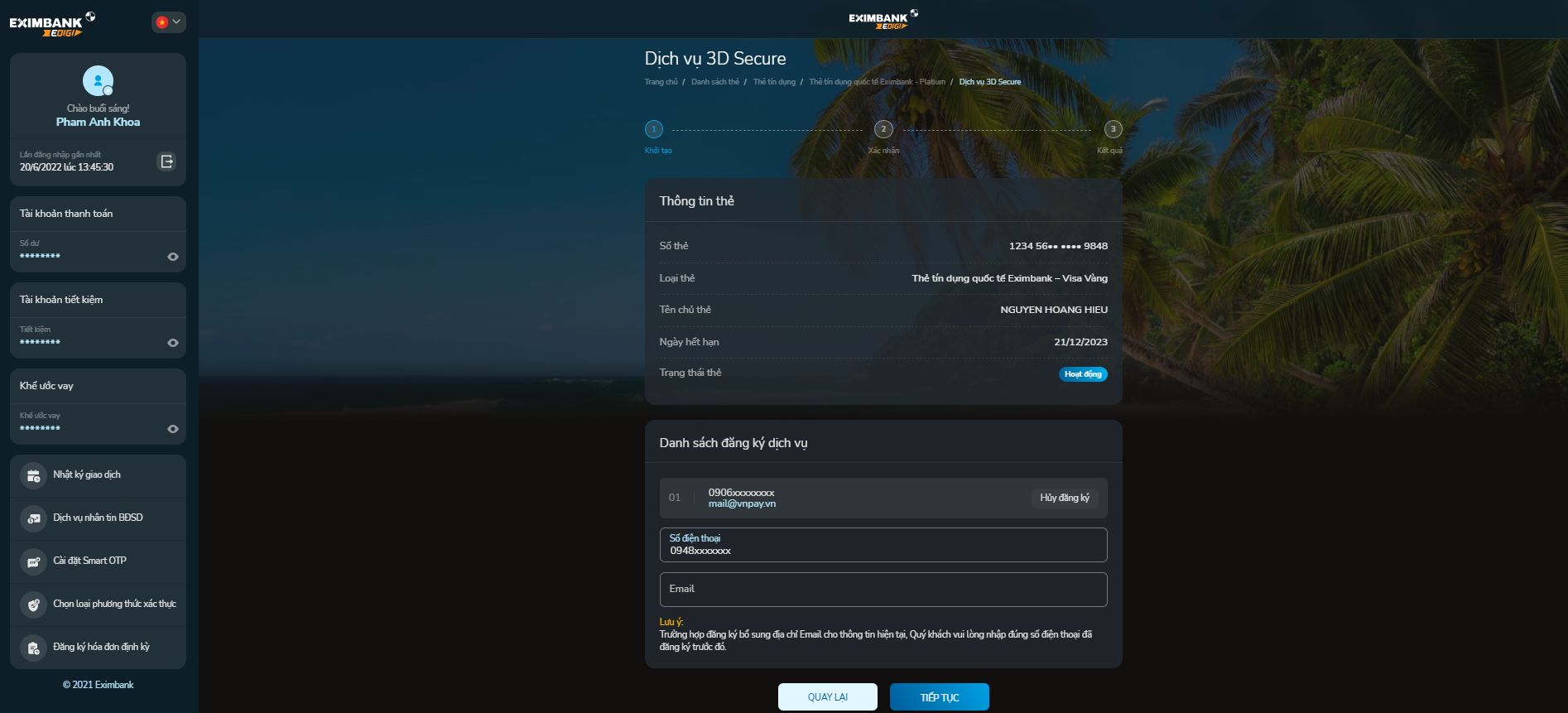Show the Tài khoản thanh toán balance
Screen dimensions: 1568x713
pos(173,257)
